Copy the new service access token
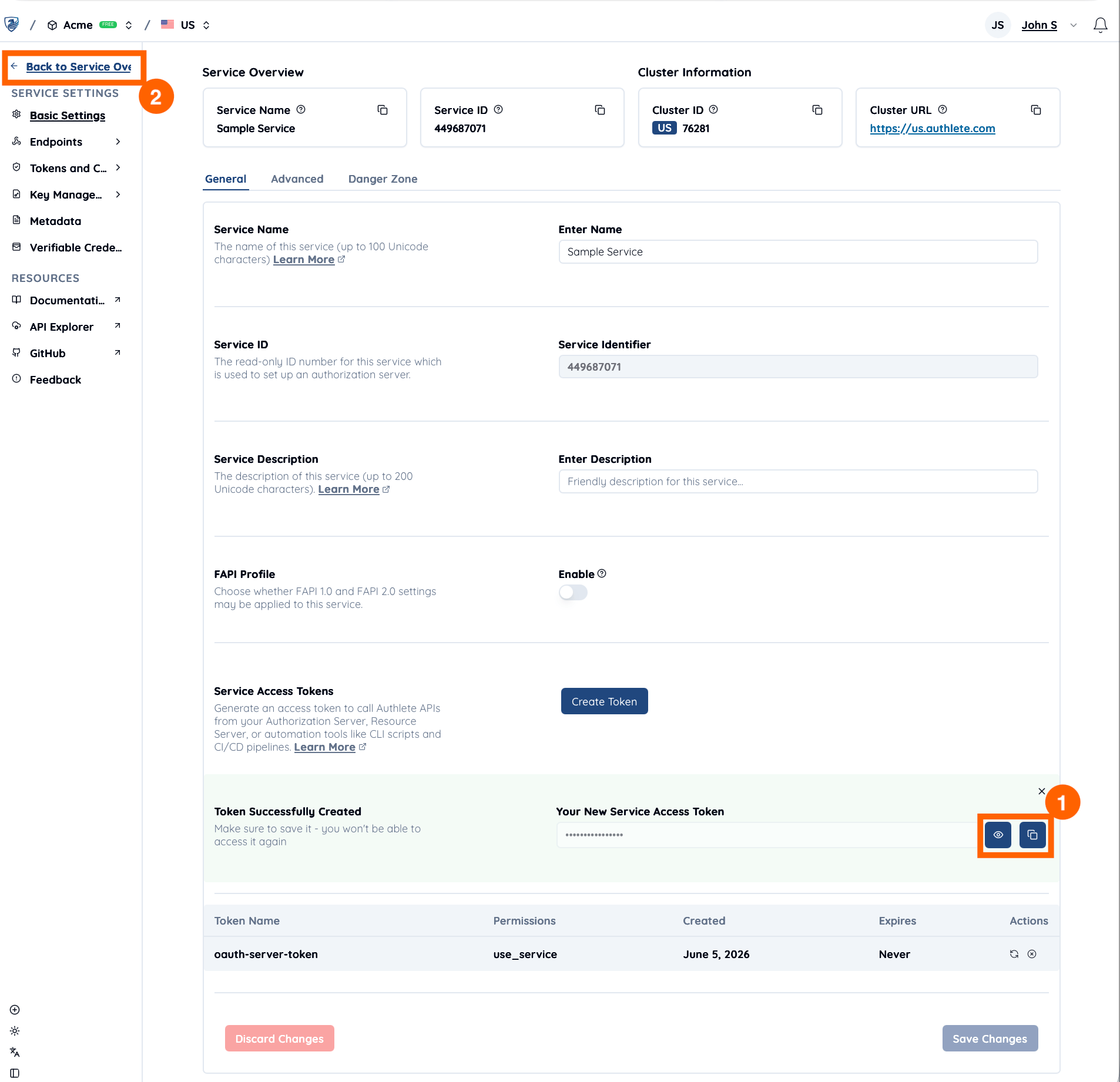Screen dimensions: 1120x1082 (1032, 835)
